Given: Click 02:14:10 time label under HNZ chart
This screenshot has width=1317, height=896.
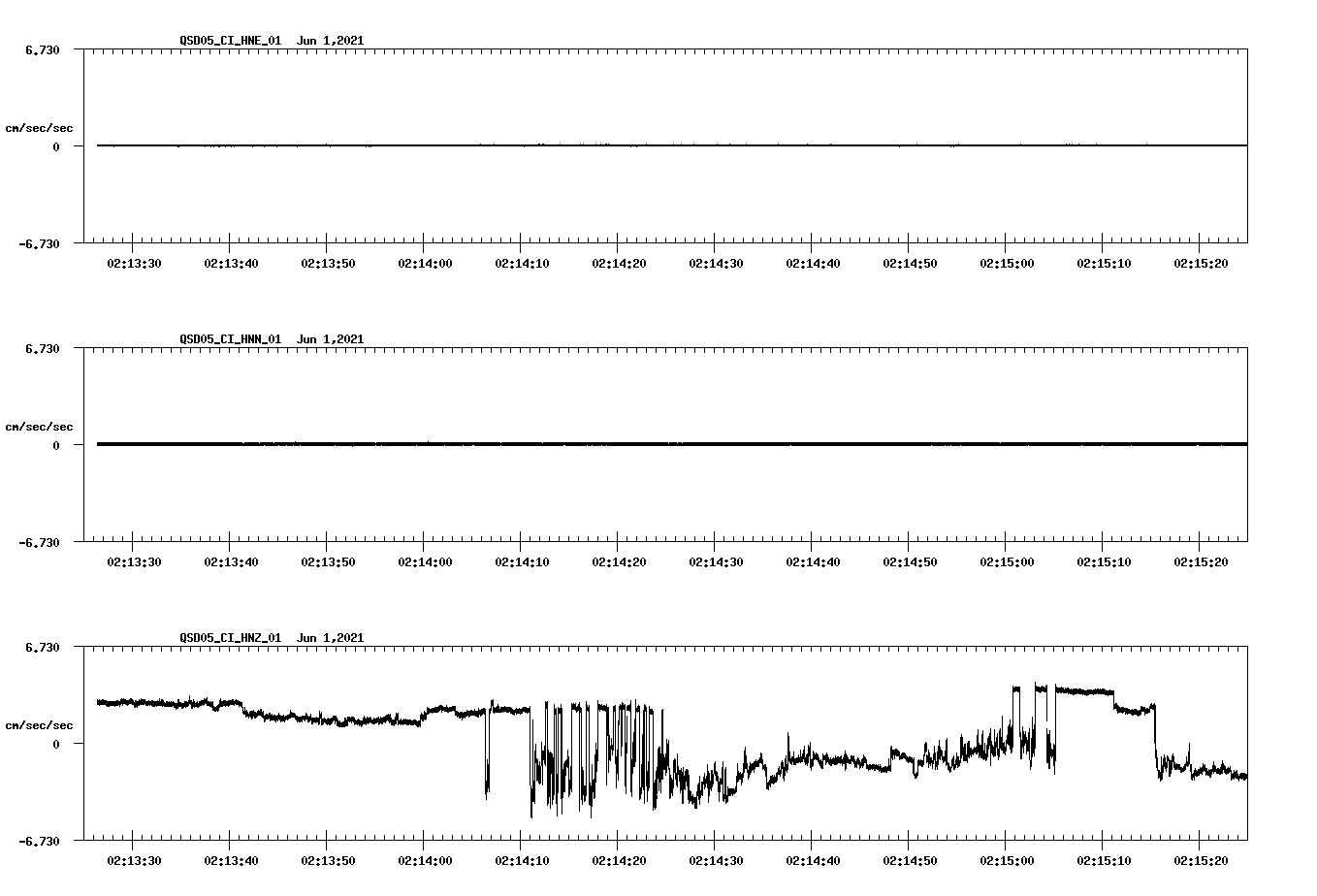Looking at the screenshot, I should [522, 861].
